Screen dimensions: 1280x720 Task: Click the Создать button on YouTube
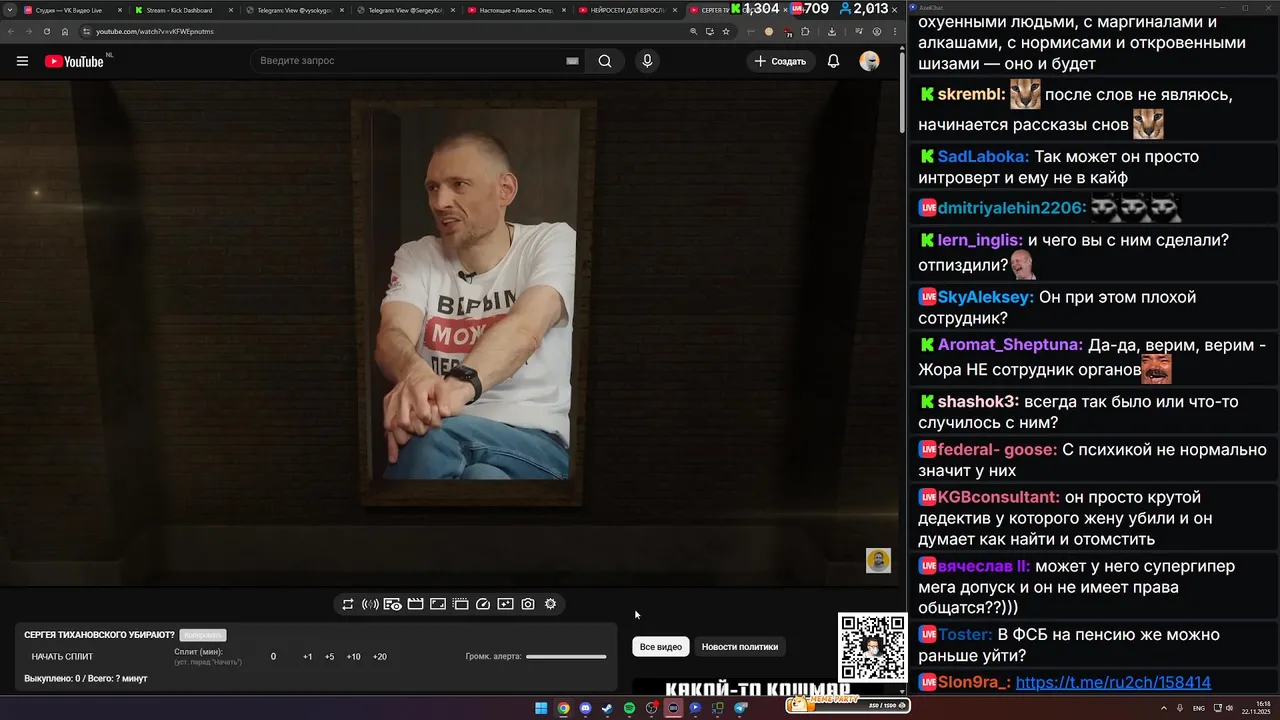[780, 61]
